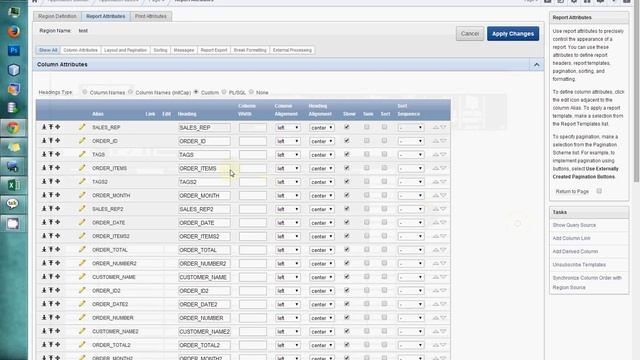
Task: Click the Heading field containing ORDER_ITEMS
Action: point(204,168)
